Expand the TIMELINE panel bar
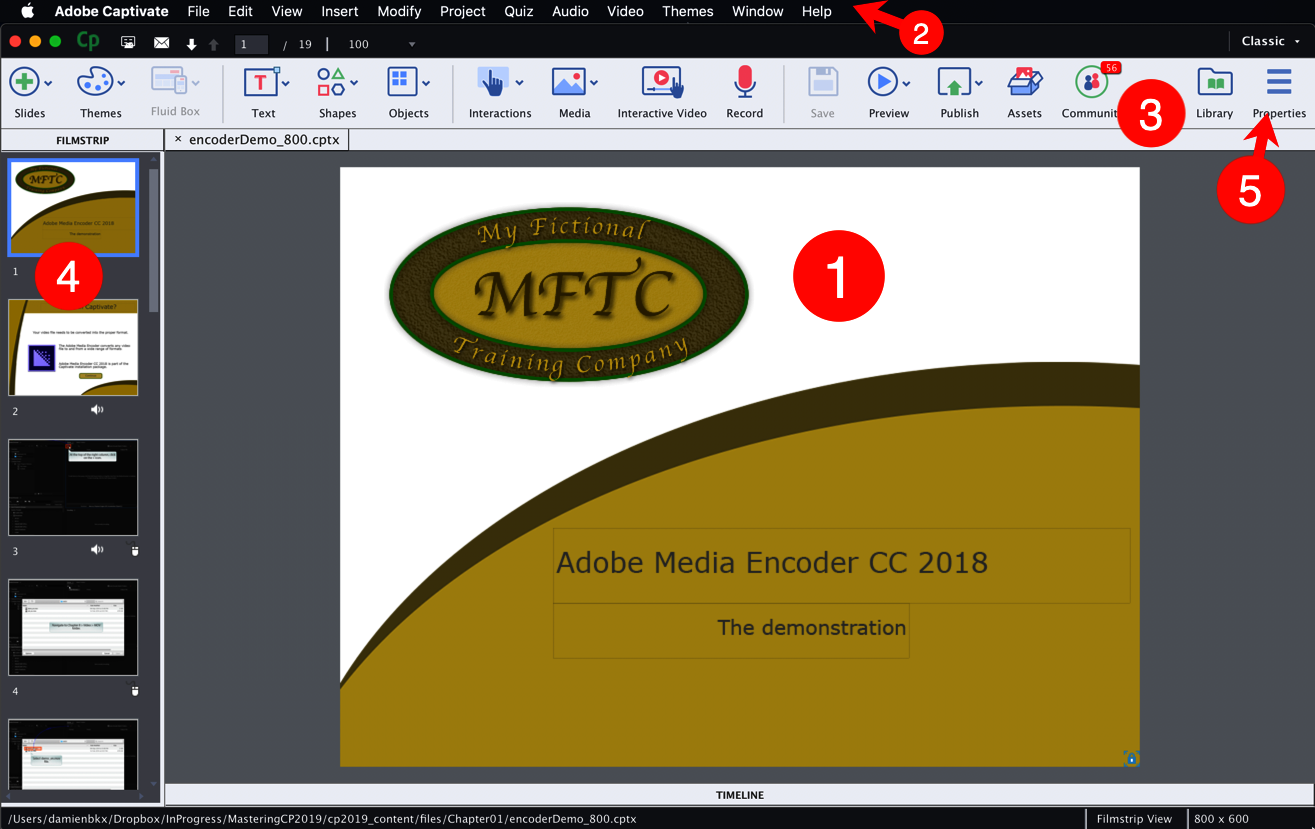 [739, 795]
